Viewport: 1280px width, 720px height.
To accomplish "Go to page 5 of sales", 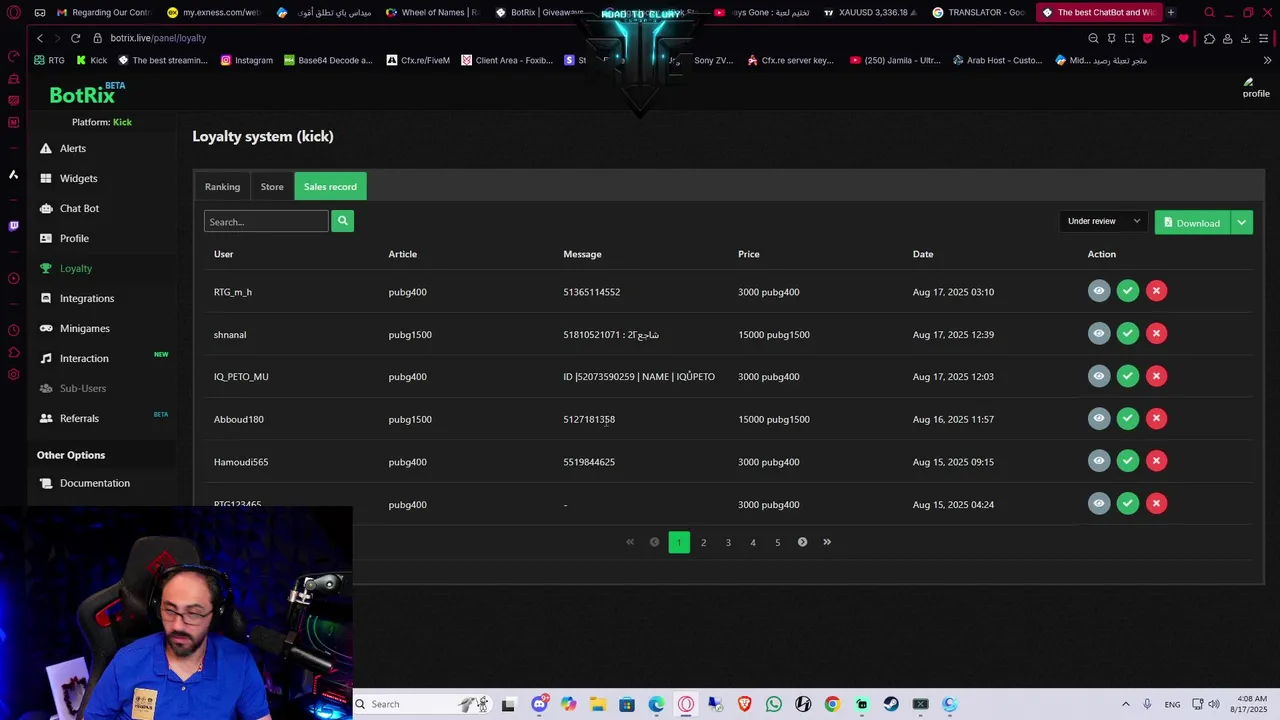I will [x=777, y=542].
